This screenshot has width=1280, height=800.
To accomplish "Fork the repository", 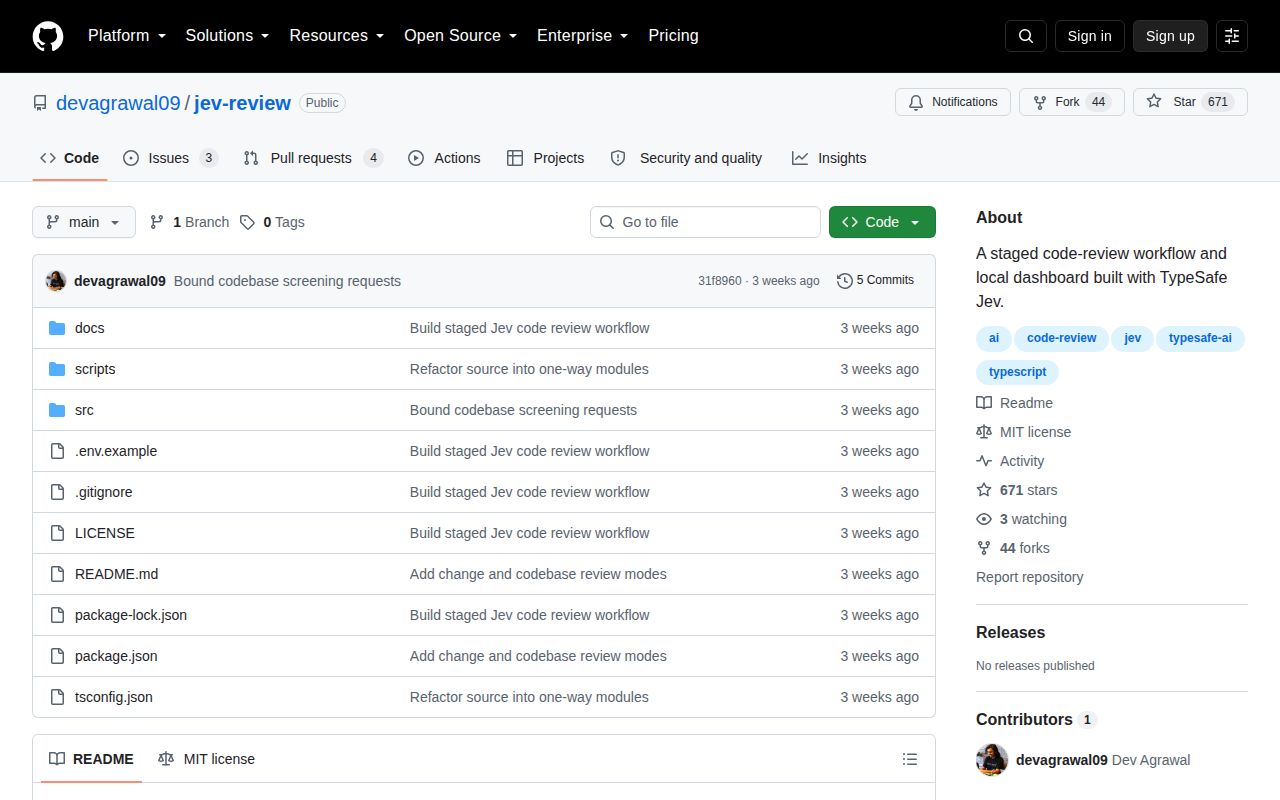I will pos(1072,102).
